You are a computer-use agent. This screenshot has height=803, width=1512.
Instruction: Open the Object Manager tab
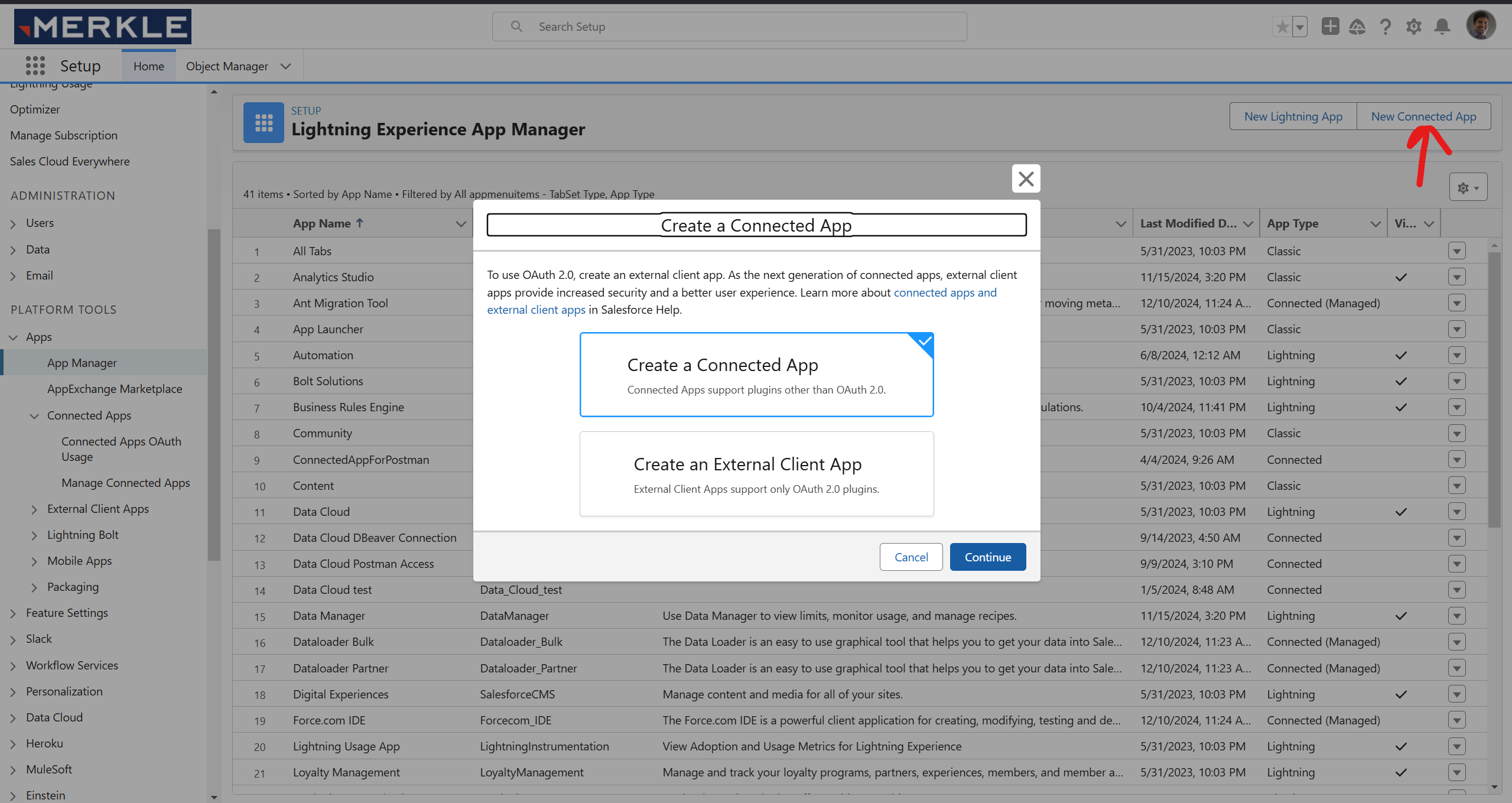227,66
